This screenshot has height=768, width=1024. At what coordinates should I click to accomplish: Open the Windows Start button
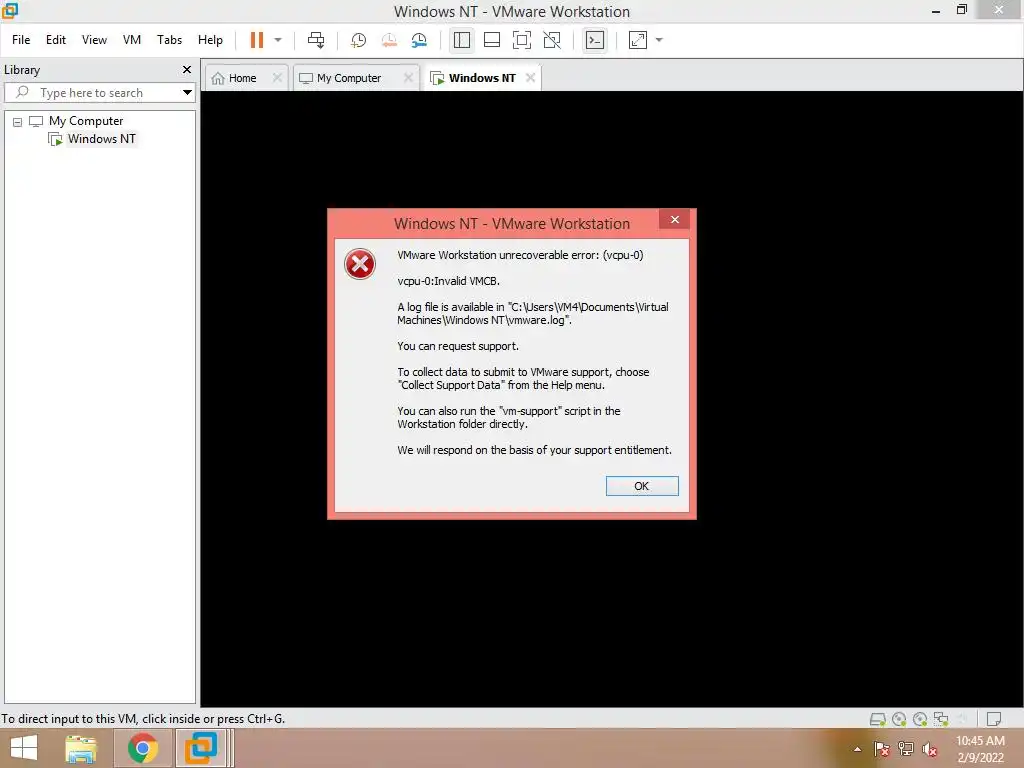coord(24,748)
